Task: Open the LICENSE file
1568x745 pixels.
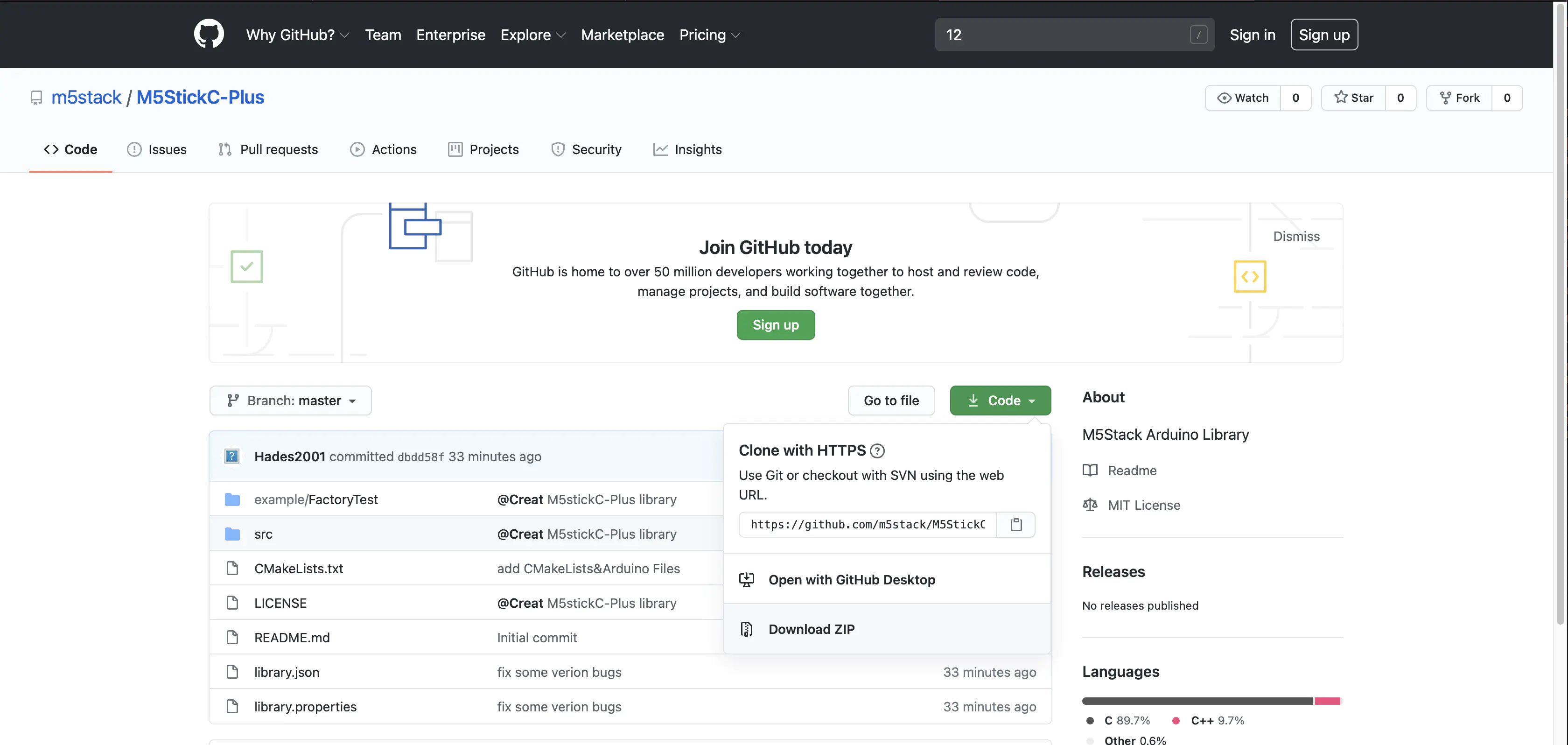Action: click(280, 603)
